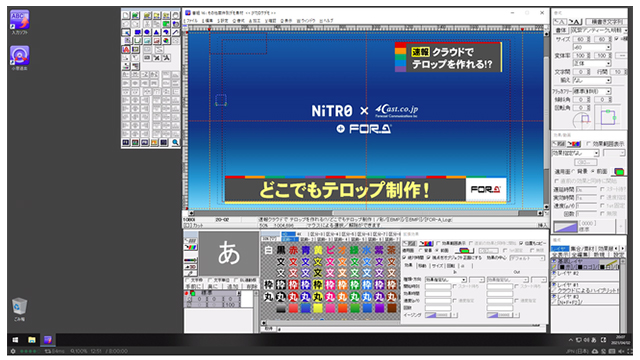This screenshot has width=640, height=360.
Task: Pick the pink gradient square swatch
Action: [330, 308]
